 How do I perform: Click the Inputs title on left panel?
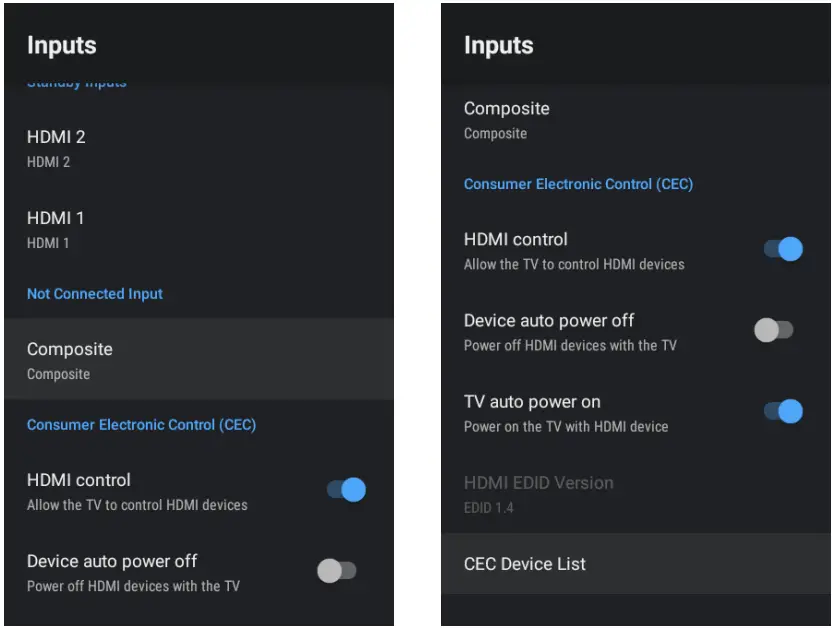62,45
